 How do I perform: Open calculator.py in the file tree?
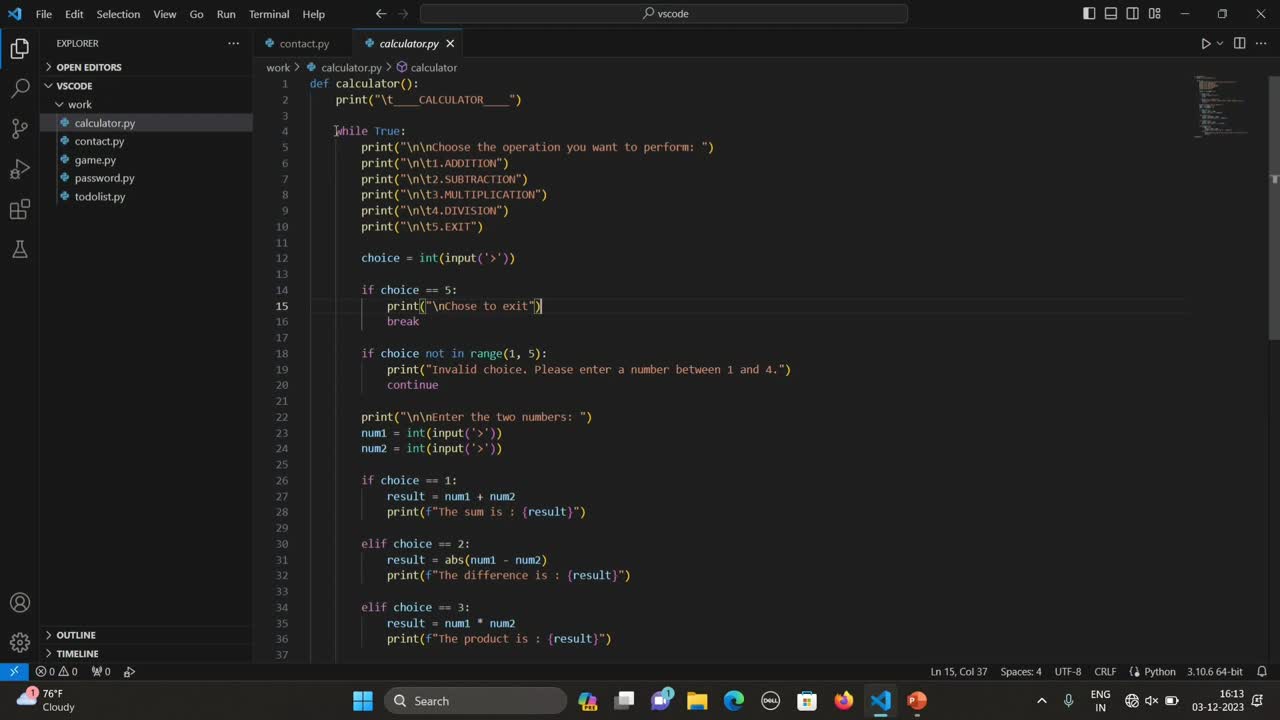[x=146, y=123]
